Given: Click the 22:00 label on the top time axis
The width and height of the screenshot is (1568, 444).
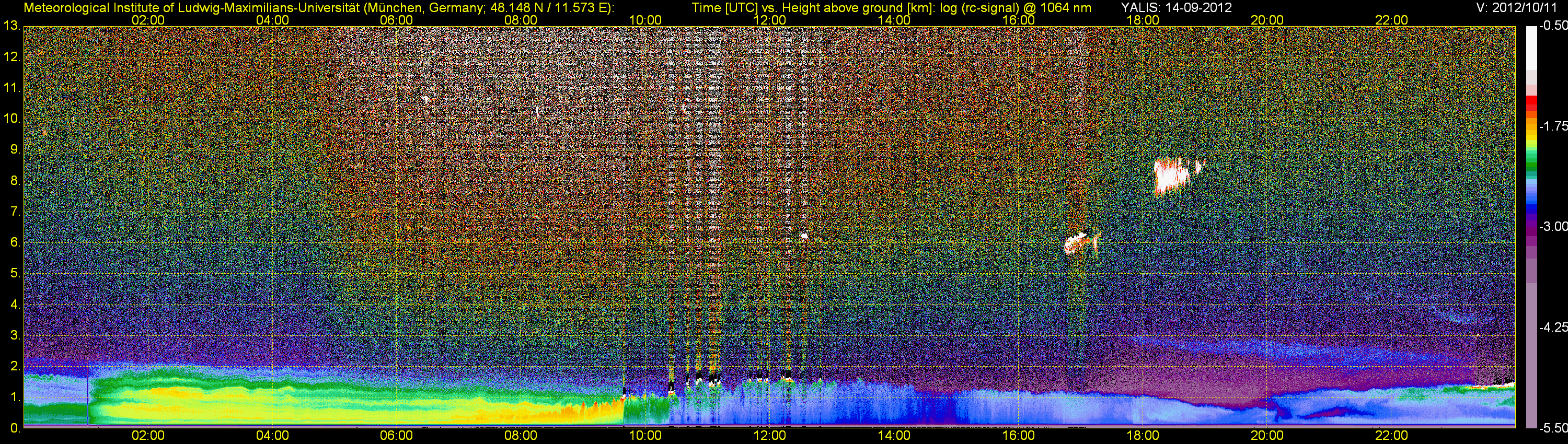Looking at the screenshot, I should pos(1391,20).
